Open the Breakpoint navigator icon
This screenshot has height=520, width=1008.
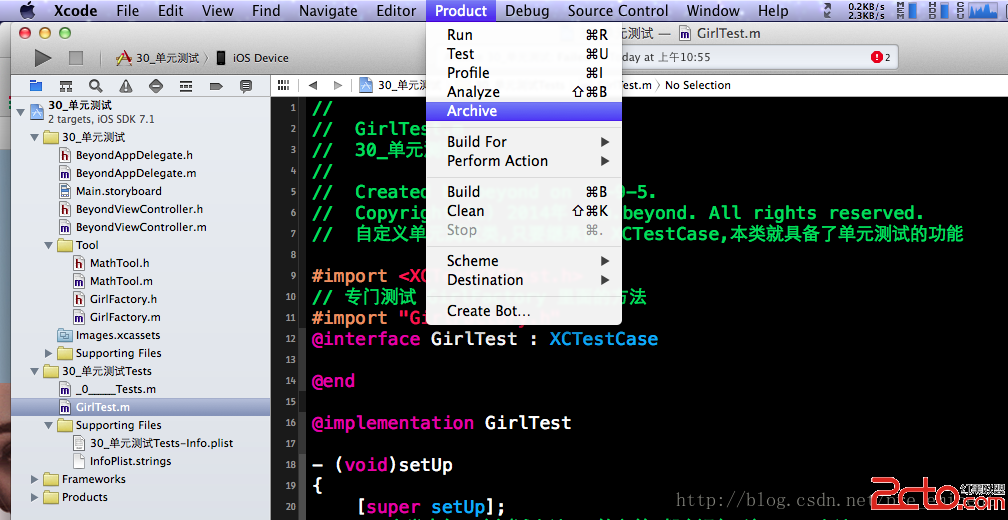click(x=216, y=86)
